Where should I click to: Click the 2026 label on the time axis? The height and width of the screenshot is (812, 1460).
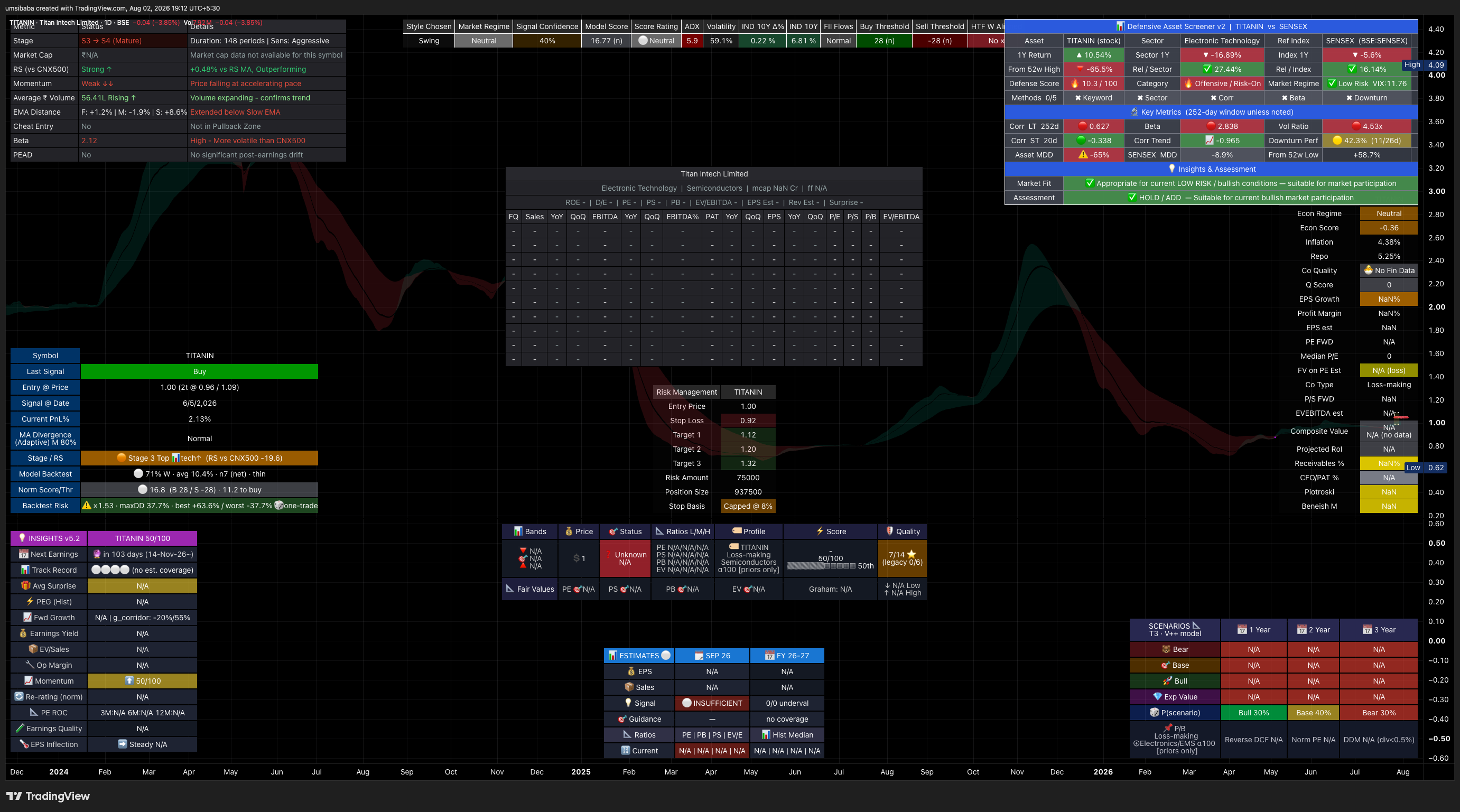point(1103,772)
